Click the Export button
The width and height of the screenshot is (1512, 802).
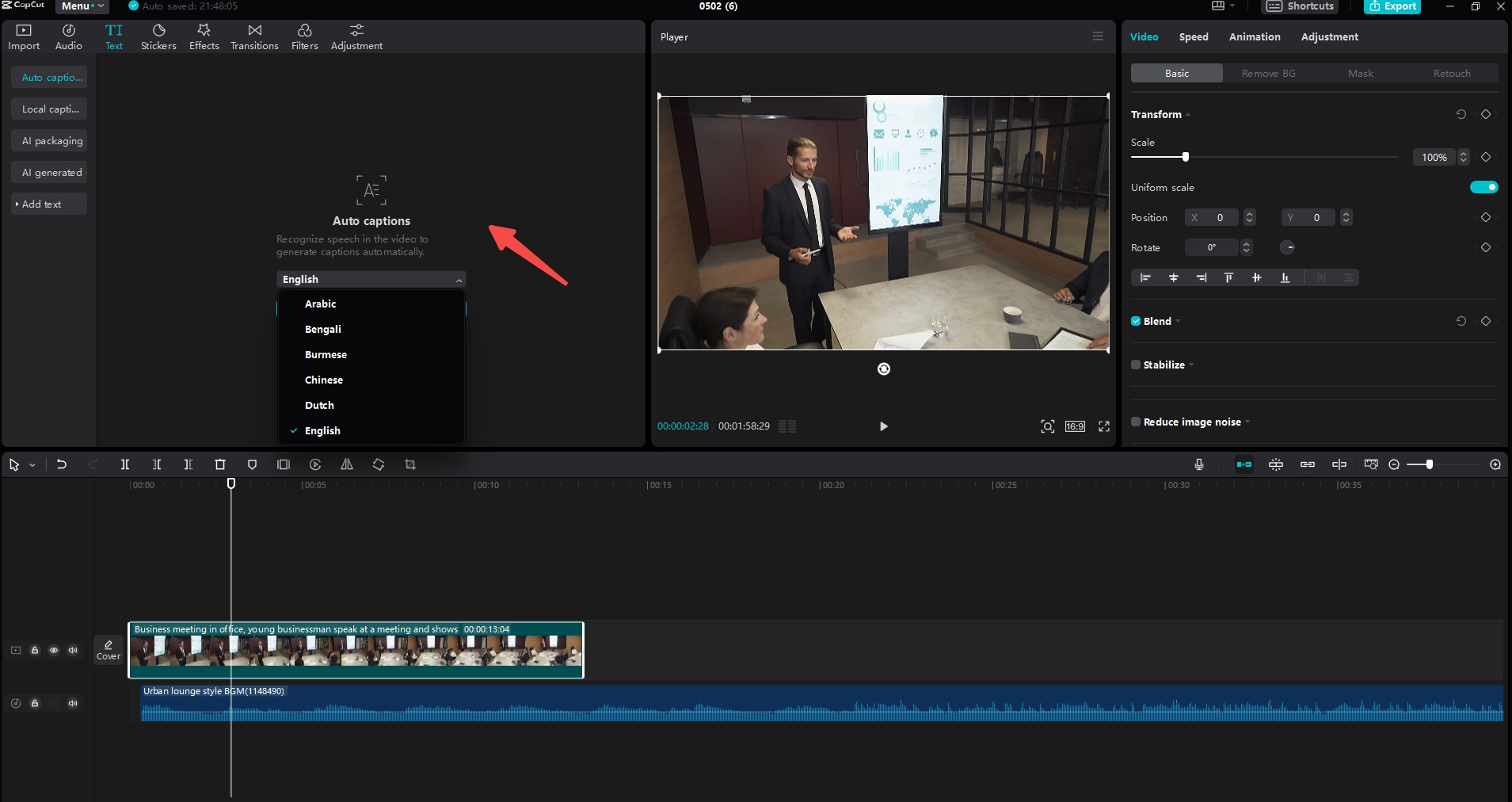(1391, 6)
